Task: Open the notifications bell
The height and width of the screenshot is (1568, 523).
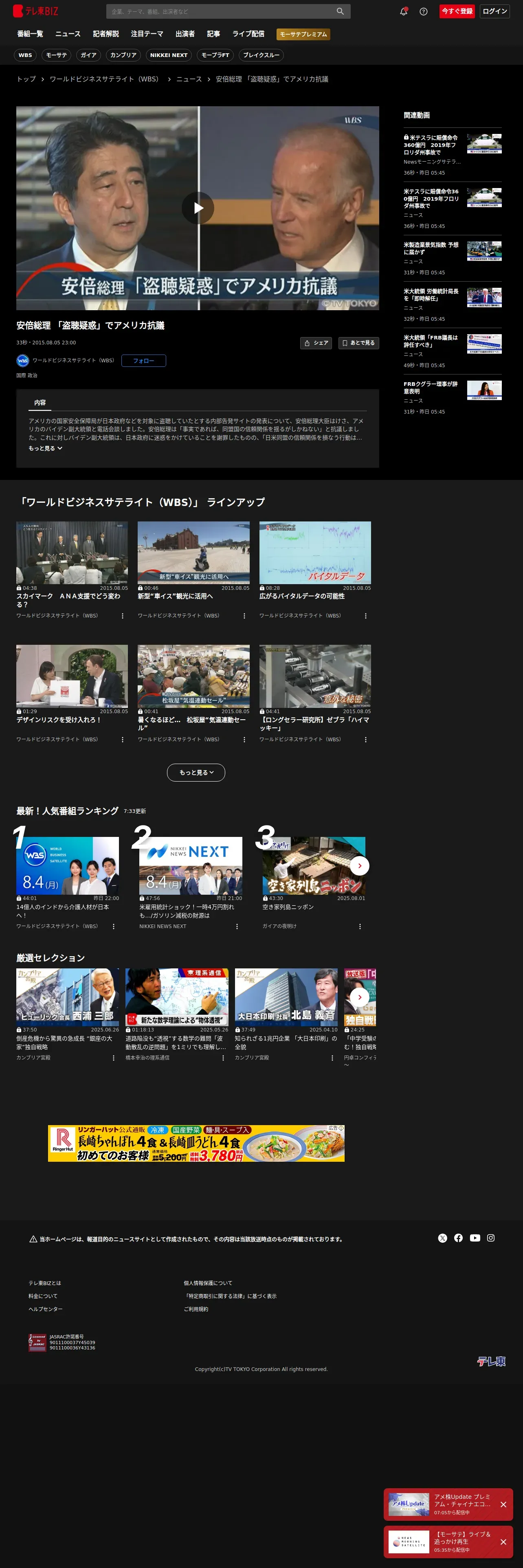Action: (403, 11)
